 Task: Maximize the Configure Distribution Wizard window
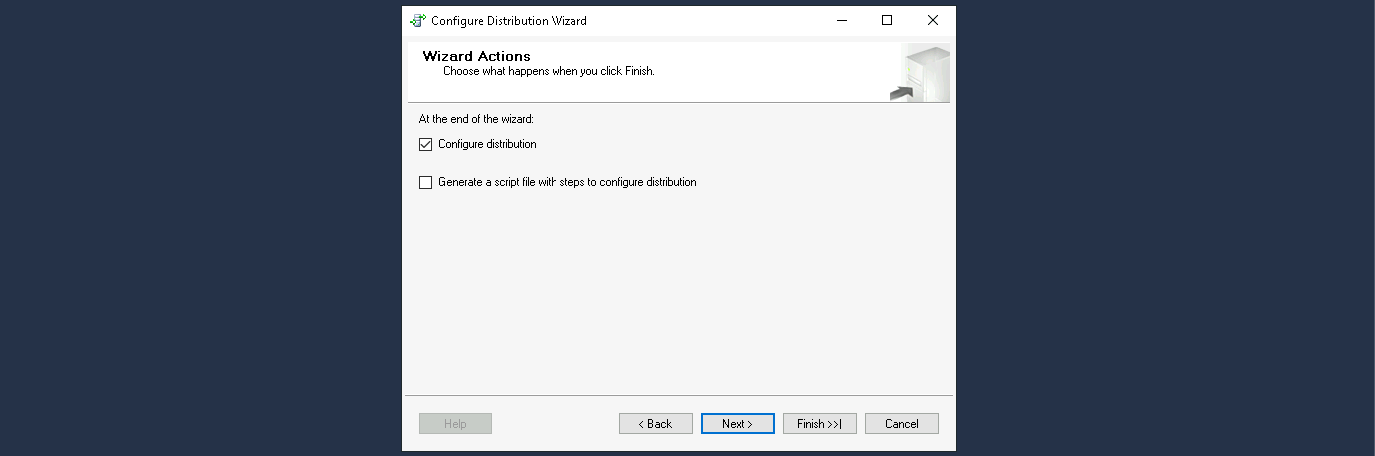(886, 20)
